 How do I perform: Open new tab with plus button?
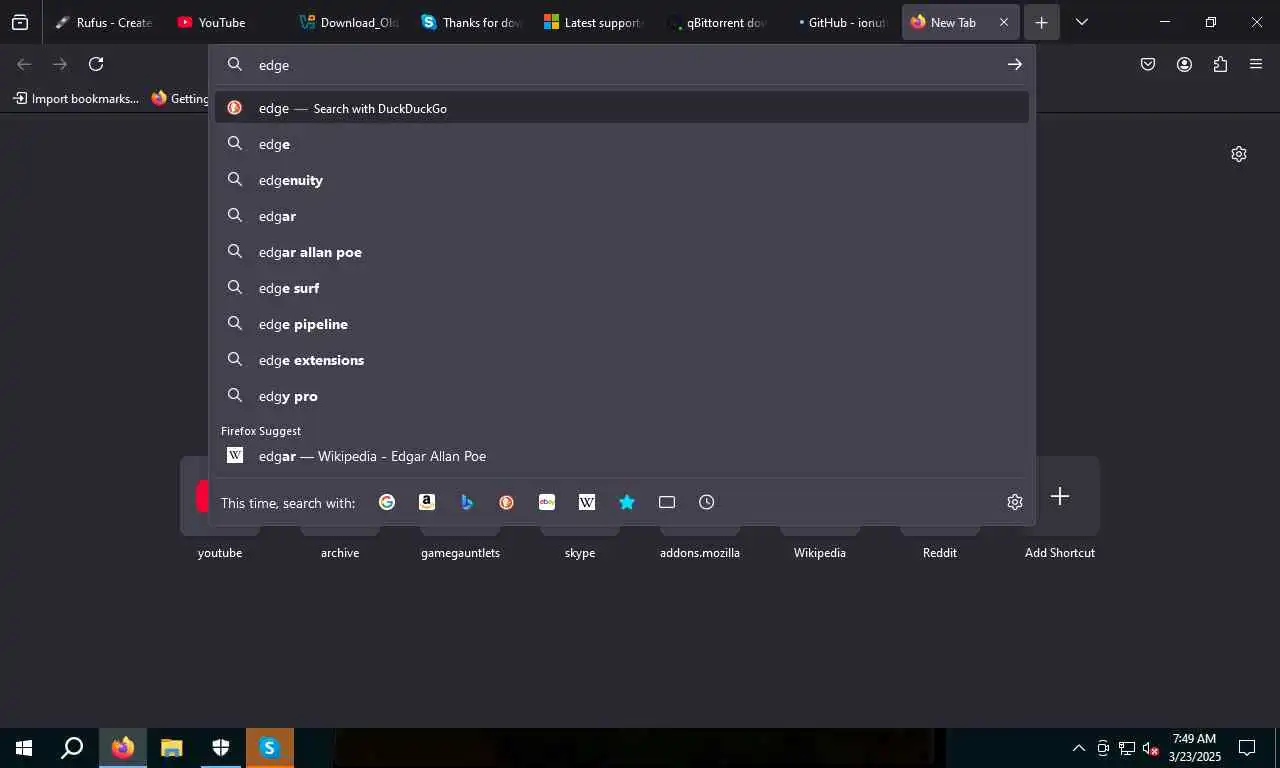[x=1041, y=22]
